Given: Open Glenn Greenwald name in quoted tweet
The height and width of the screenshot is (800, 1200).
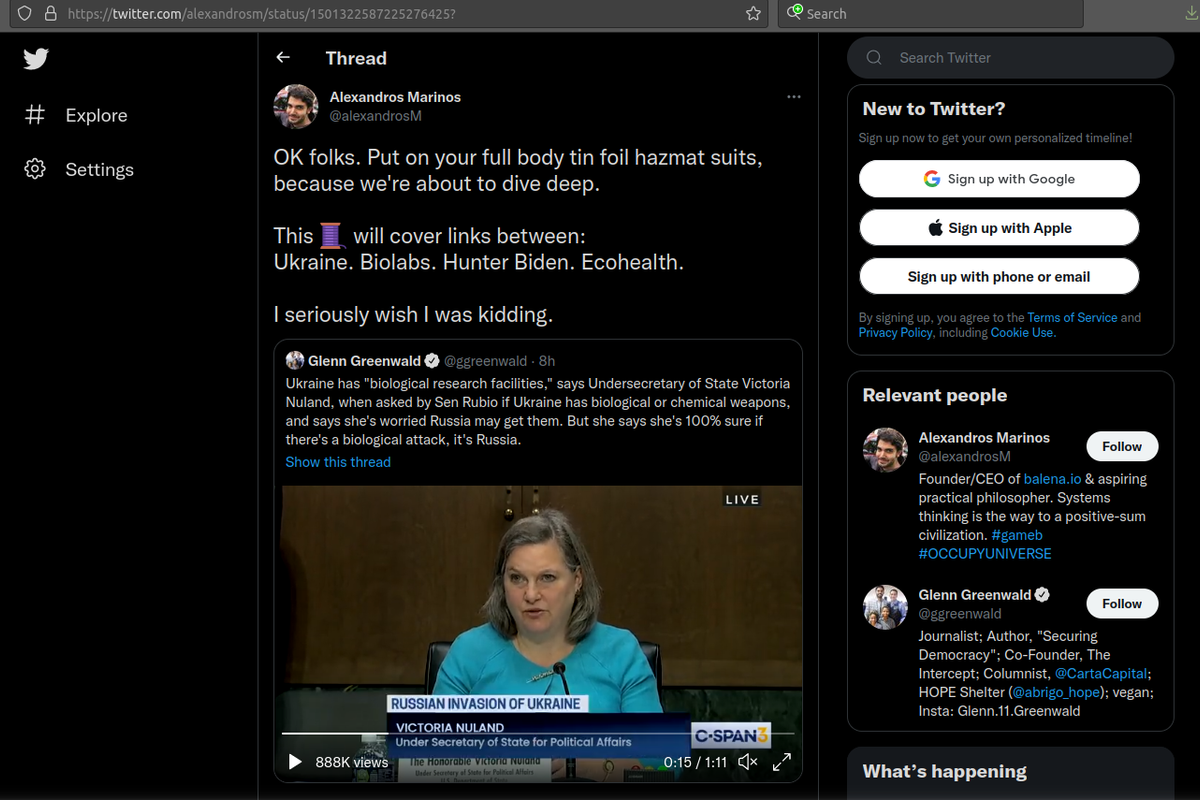Looking at the screenshot, I should click(x=365, y=361).
